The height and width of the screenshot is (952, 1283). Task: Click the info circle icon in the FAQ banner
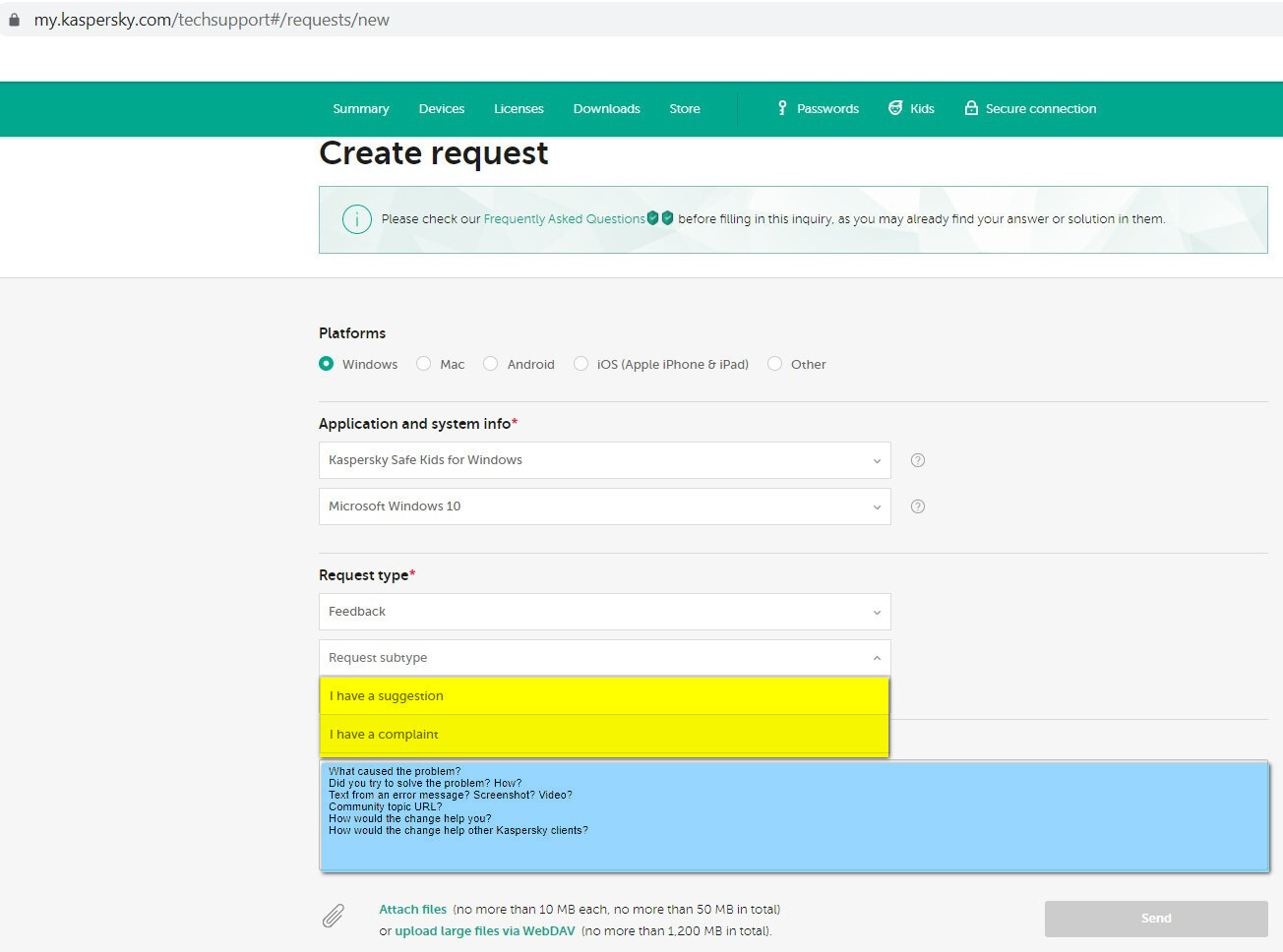(x=357, y=219)
